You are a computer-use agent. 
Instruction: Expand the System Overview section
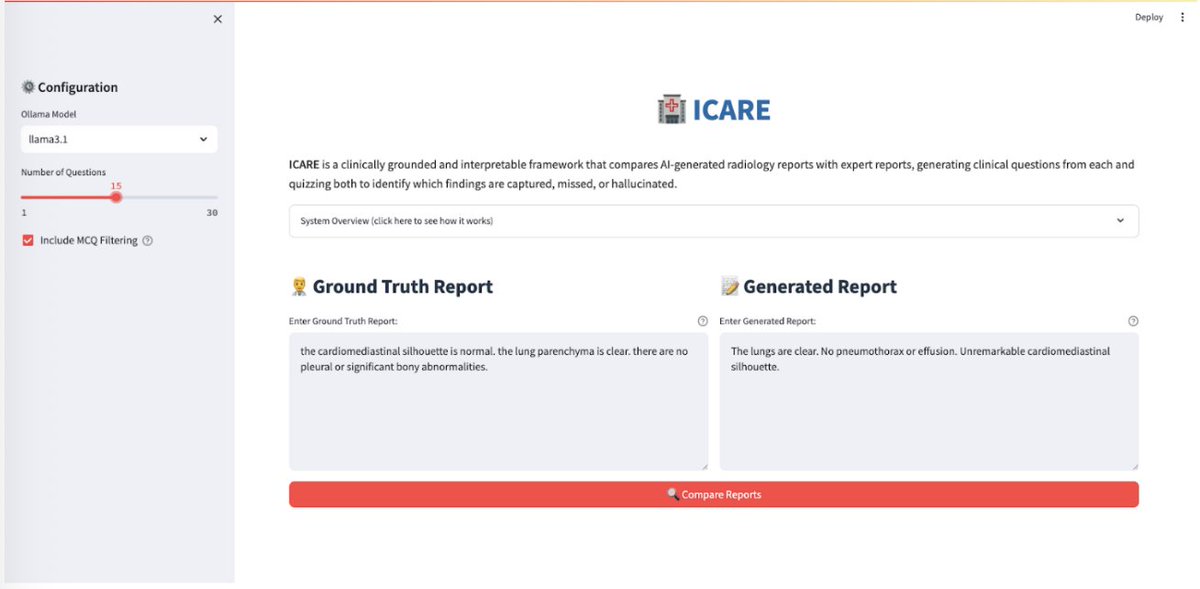[714, 221]
